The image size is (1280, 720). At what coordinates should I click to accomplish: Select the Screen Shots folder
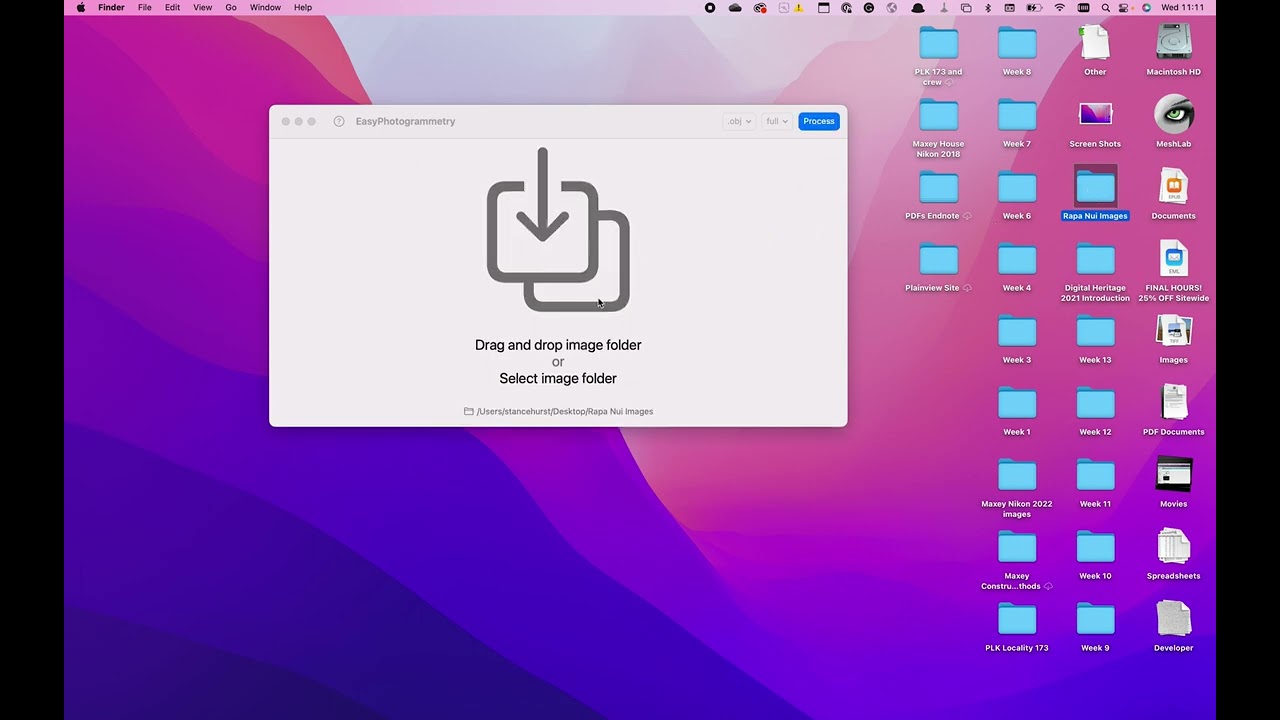(1095, 113)
